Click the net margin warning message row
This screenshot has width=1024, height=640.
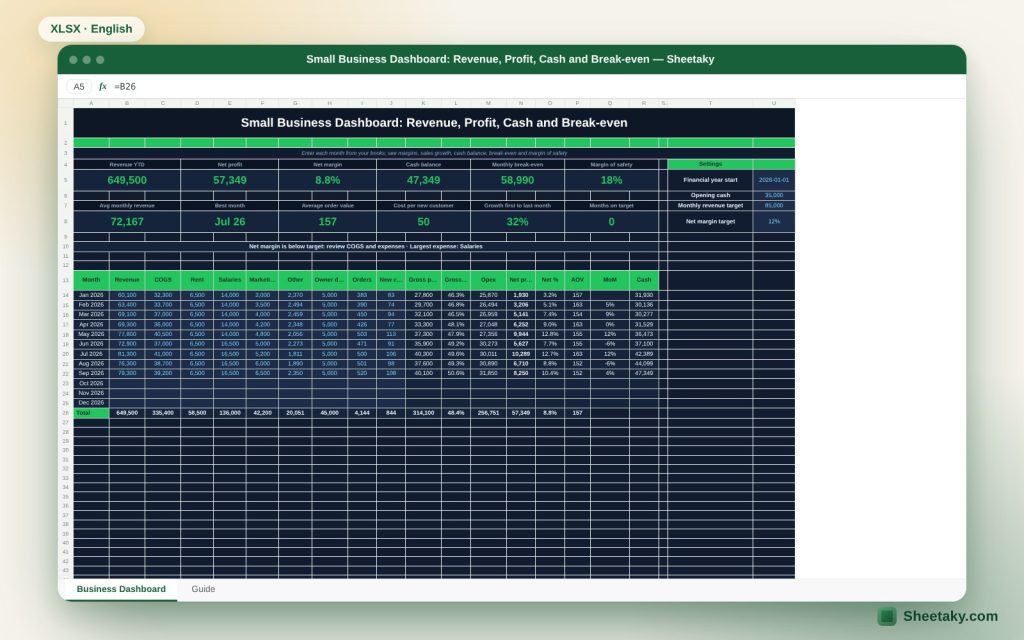pos(366,247)
